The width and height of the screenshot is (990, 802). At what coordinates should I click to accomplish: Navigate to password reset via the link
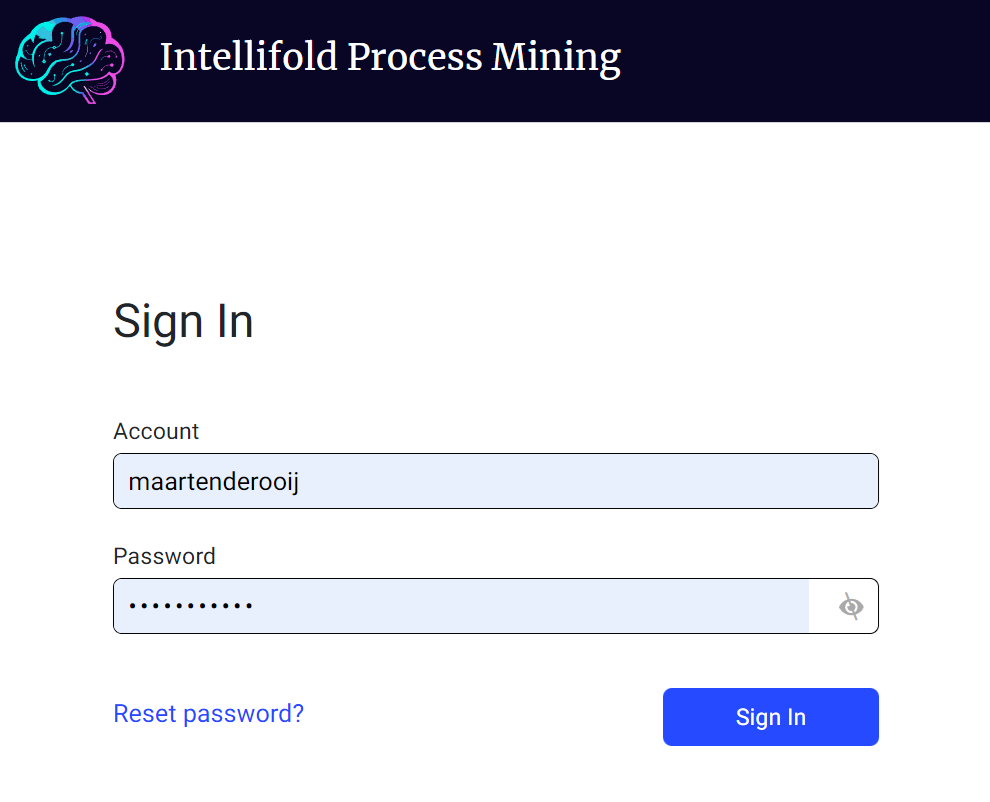click(x=208, y=713)
